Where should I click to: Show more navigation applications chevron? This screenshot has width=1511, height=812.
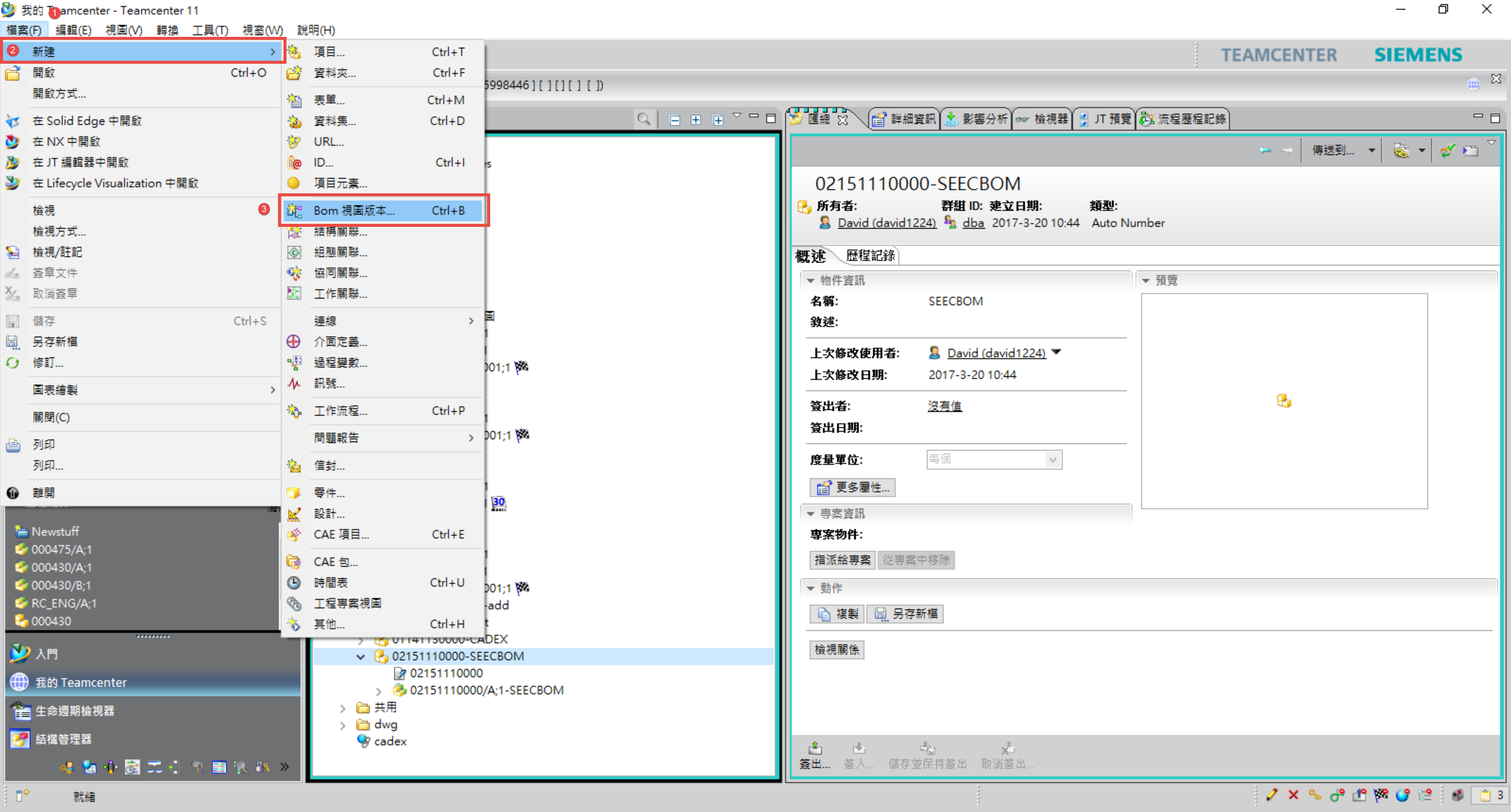(284, 767)
